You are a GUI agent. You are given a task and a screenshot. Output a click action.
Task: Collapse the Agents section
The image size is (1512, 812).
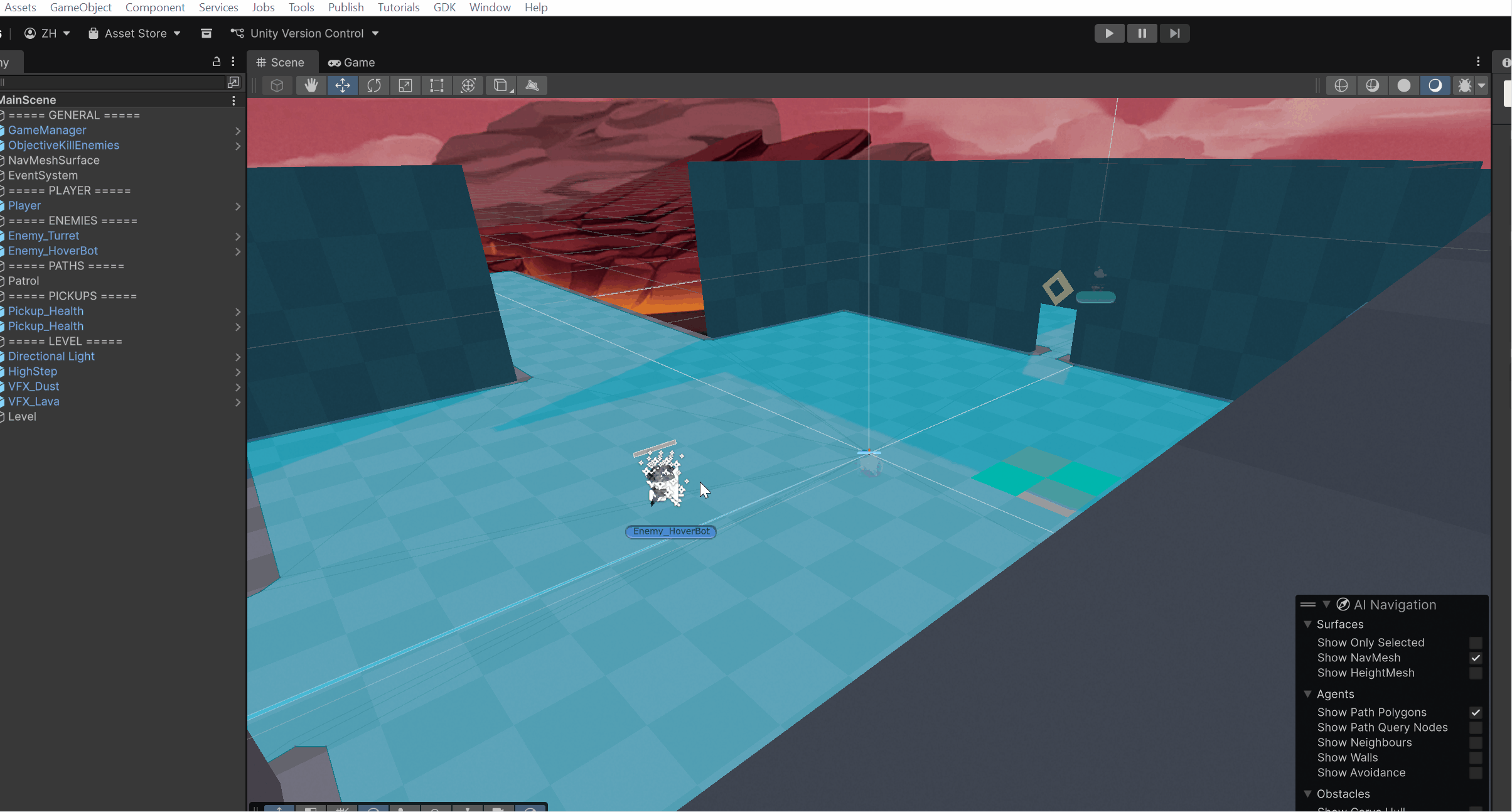[x=1308, y=694]
